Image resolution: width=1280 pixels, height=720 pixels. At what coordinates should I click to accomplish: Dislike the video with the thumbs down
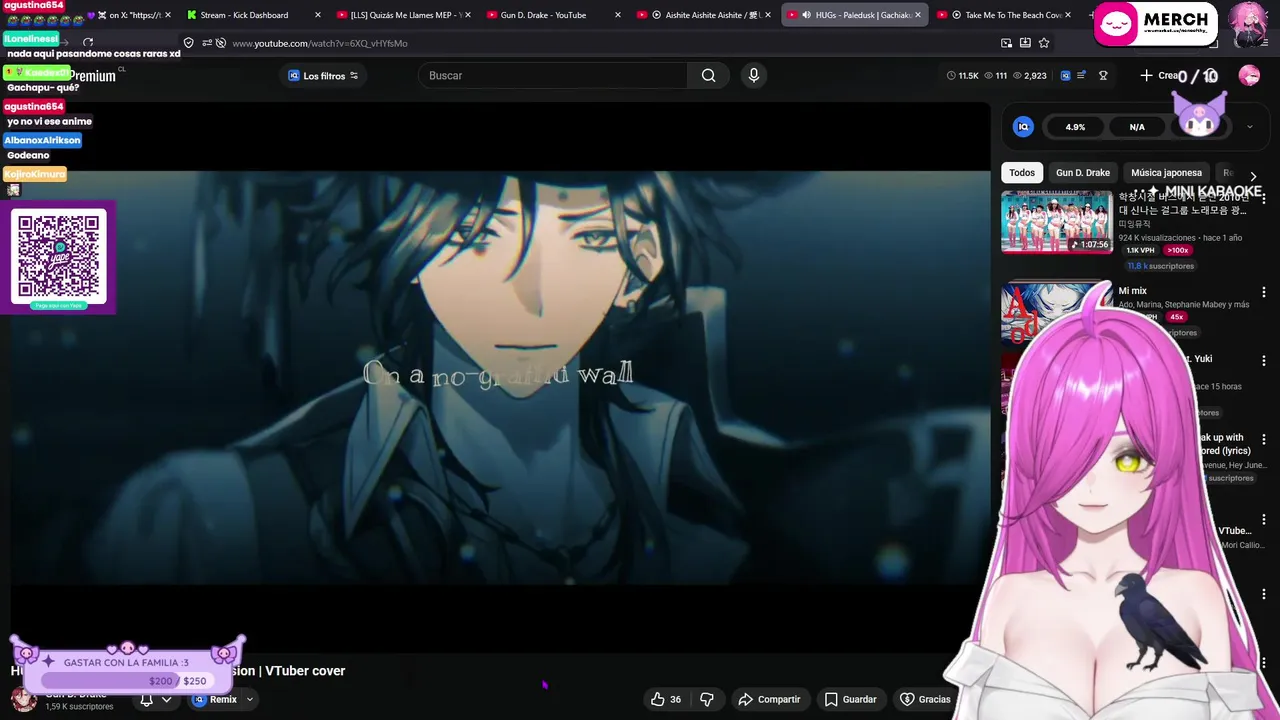(x=707, y=699)
